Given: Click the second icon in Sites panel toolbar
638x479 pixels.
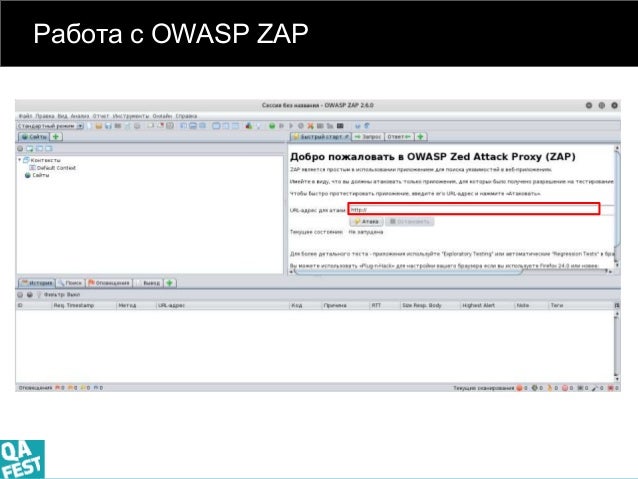Looking at the screenshot, I should [x=30, y=149].
